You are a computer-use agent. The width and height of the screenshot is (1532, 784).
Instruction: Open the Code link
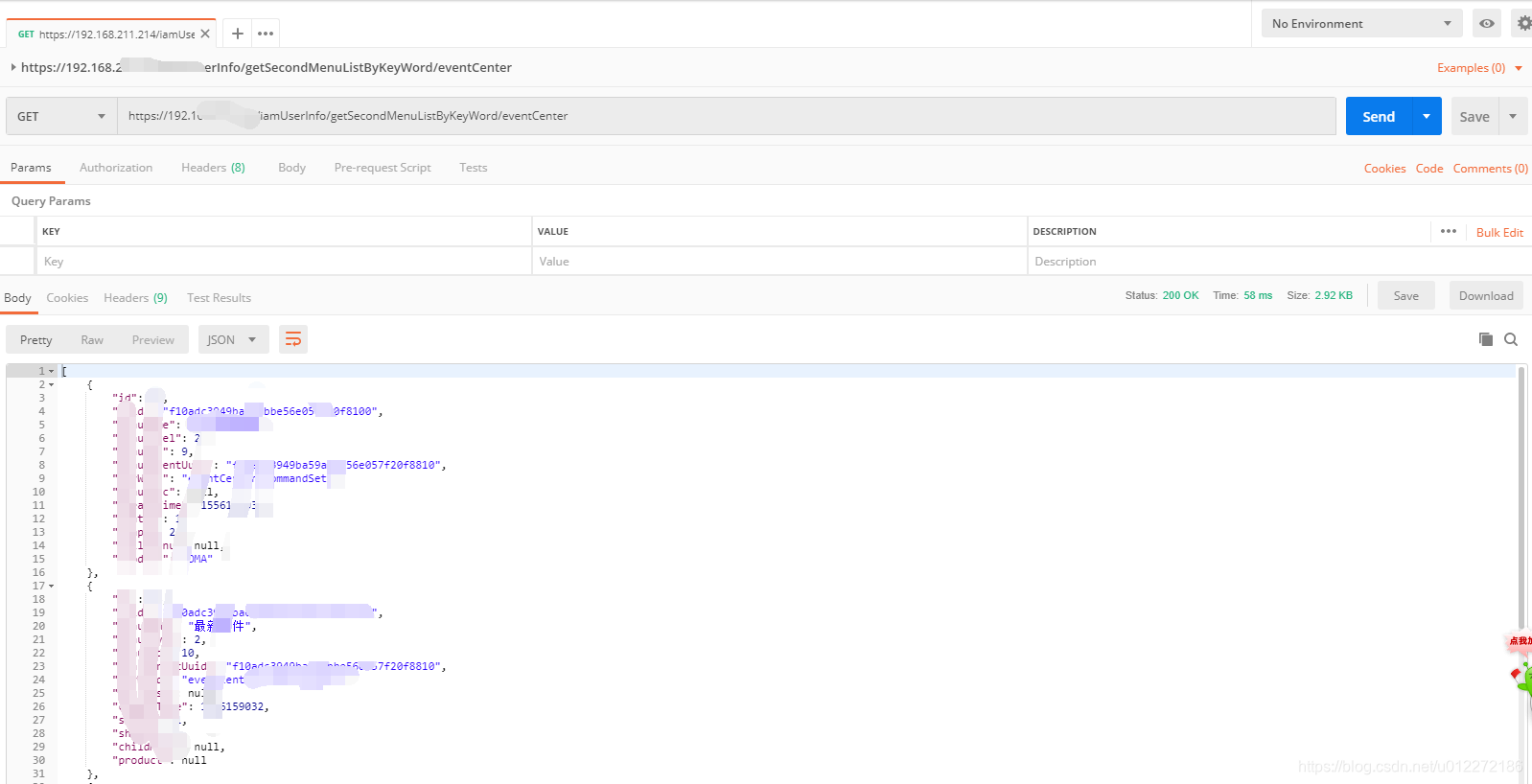[1428, 168]
